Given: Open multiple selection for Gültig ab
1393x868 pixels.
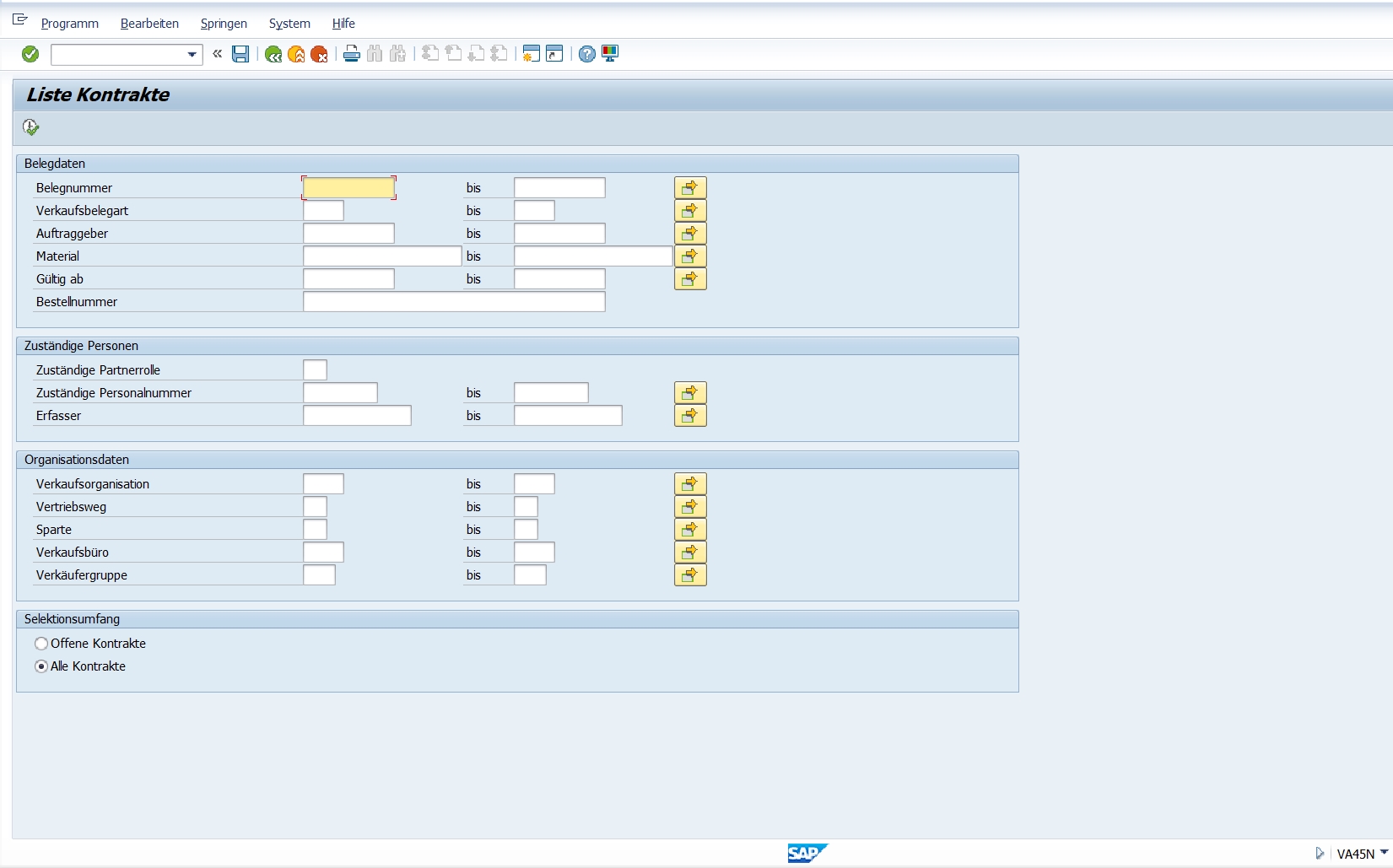Looking at the screenshot, I should 690,278.
